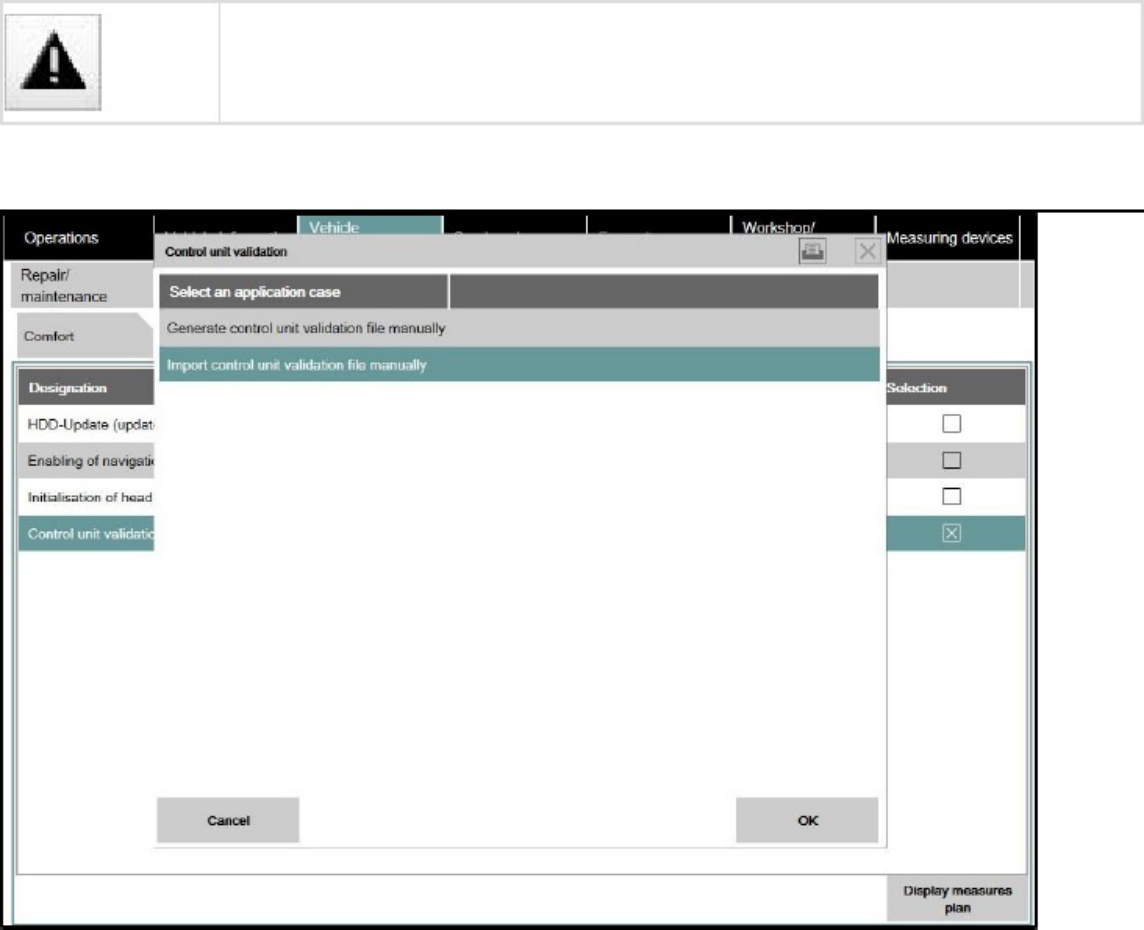The image size is (1144, 930).
Task: Untick the Control unit validation checkbox
Action: coord(951,533)
